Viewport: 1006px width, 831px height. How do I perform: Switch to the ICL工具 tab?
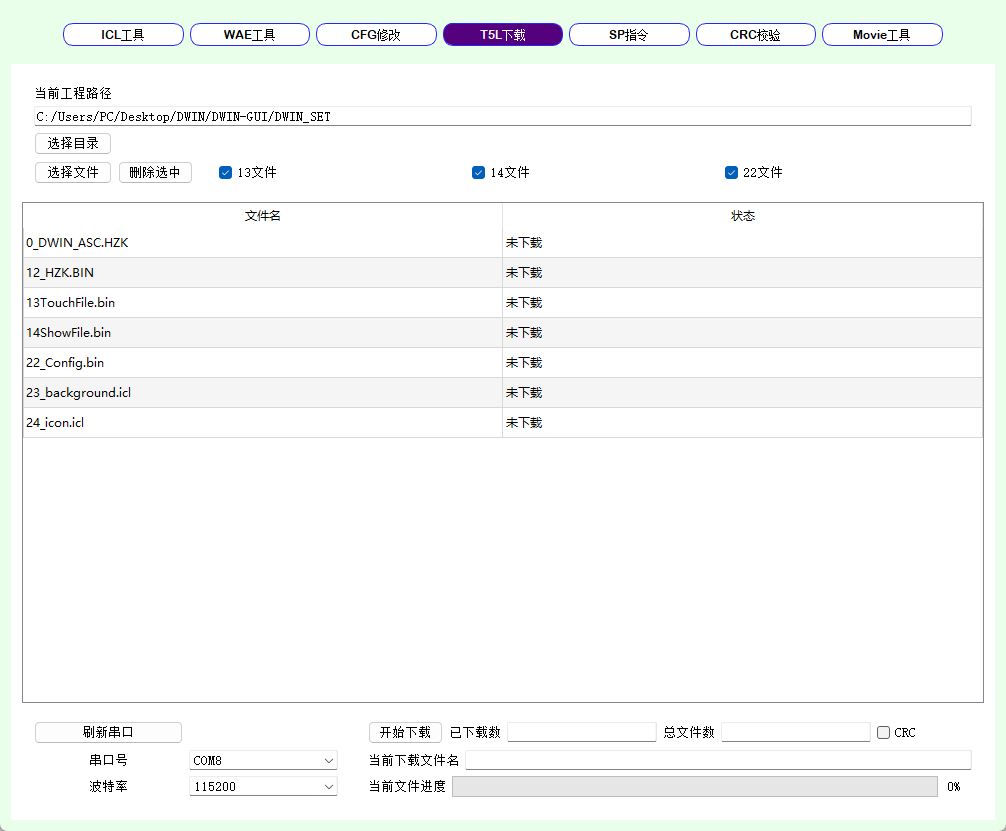pos(123,35)
